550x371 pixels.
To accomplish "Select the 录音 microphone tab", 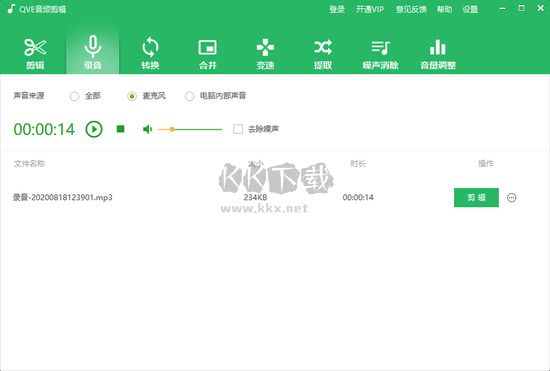I will [x=93, y=53].
